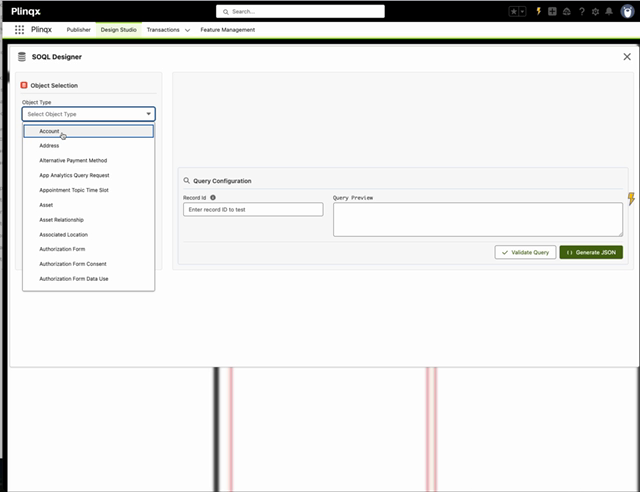
Task: Click into the global Search field
Action: pyautogui.click(x=300, y=11)
